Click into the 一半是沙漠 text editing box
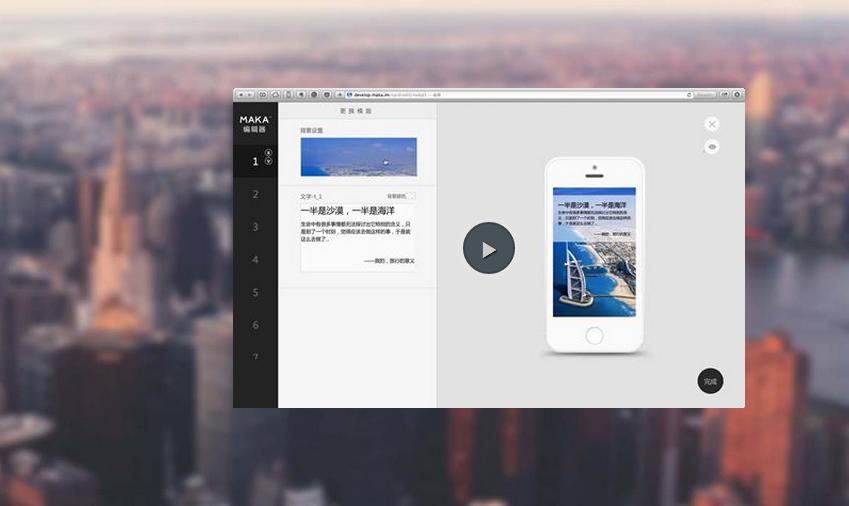The image size is (849, 506). pyautogui.click(x=358, y=236)
